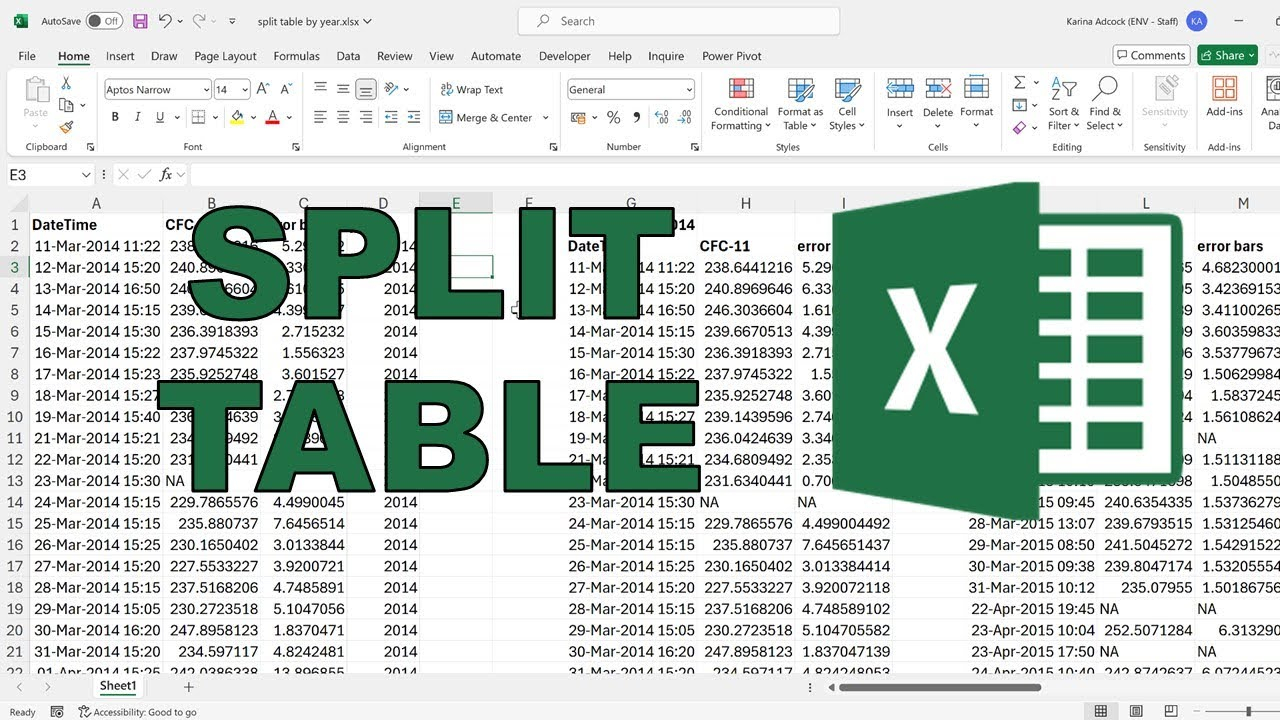Click the Search box
The height and width of the screenshot is (720, 1280).
(678, 21)
